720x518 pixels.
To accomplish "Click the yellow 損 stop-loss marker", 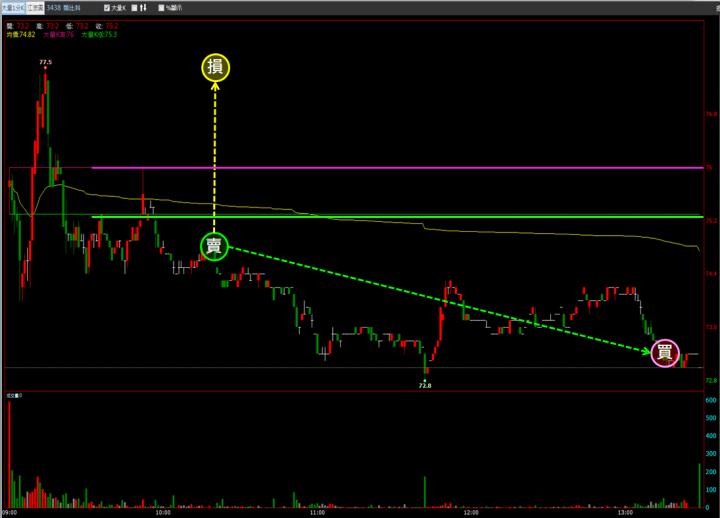I will 215,68.
